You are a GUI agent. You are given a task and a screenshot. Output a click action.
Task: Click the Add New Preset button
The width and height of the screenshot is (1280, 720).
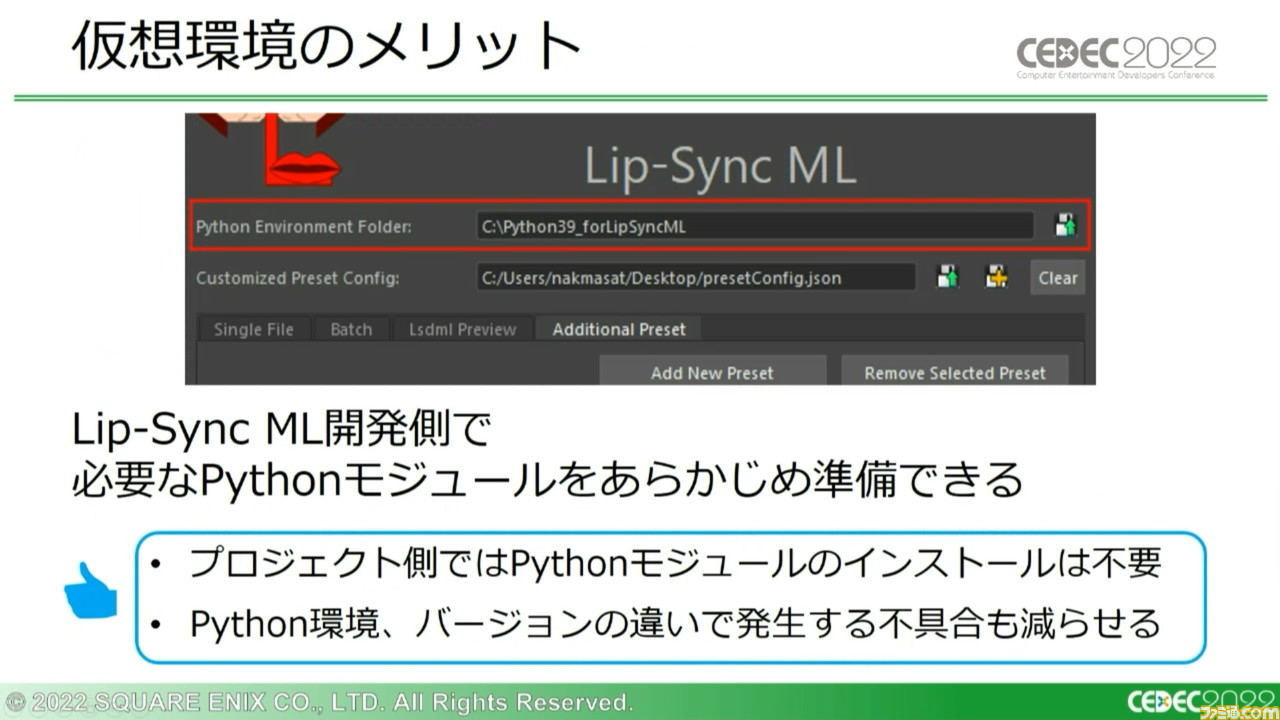(x=712, y=372)
